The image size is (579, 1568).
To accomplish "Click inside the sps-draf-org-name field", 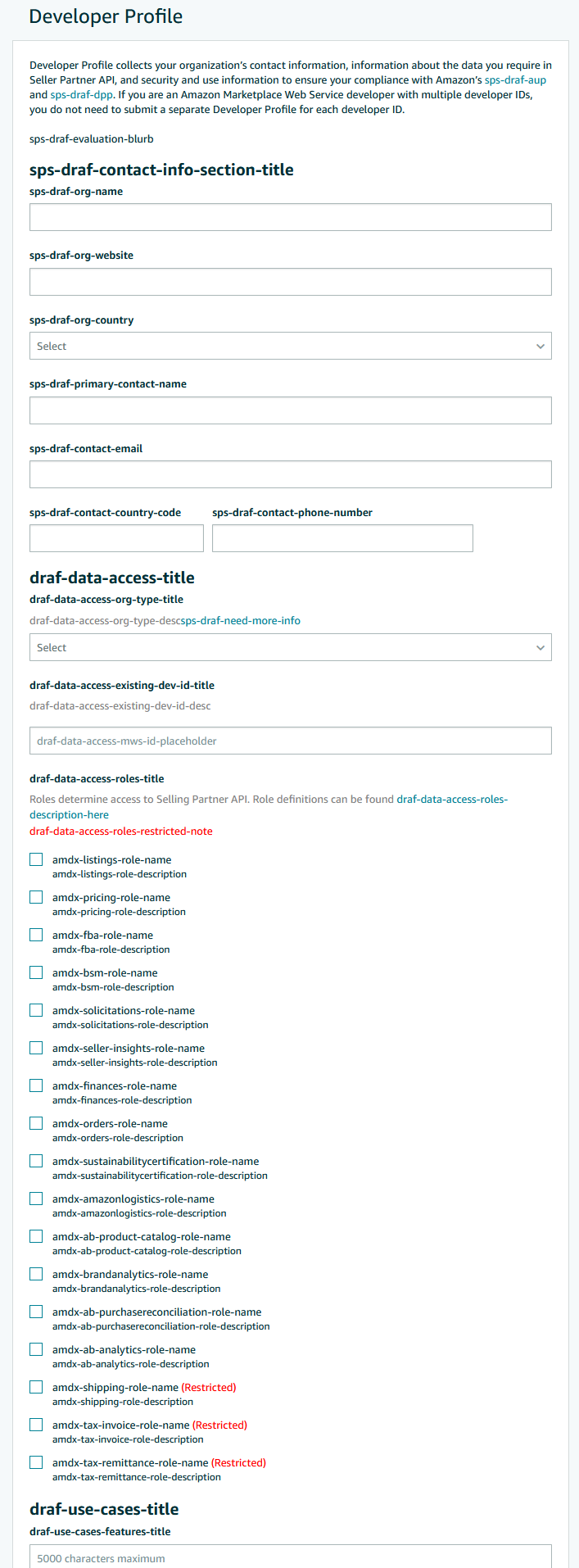I will coord(290,216).
